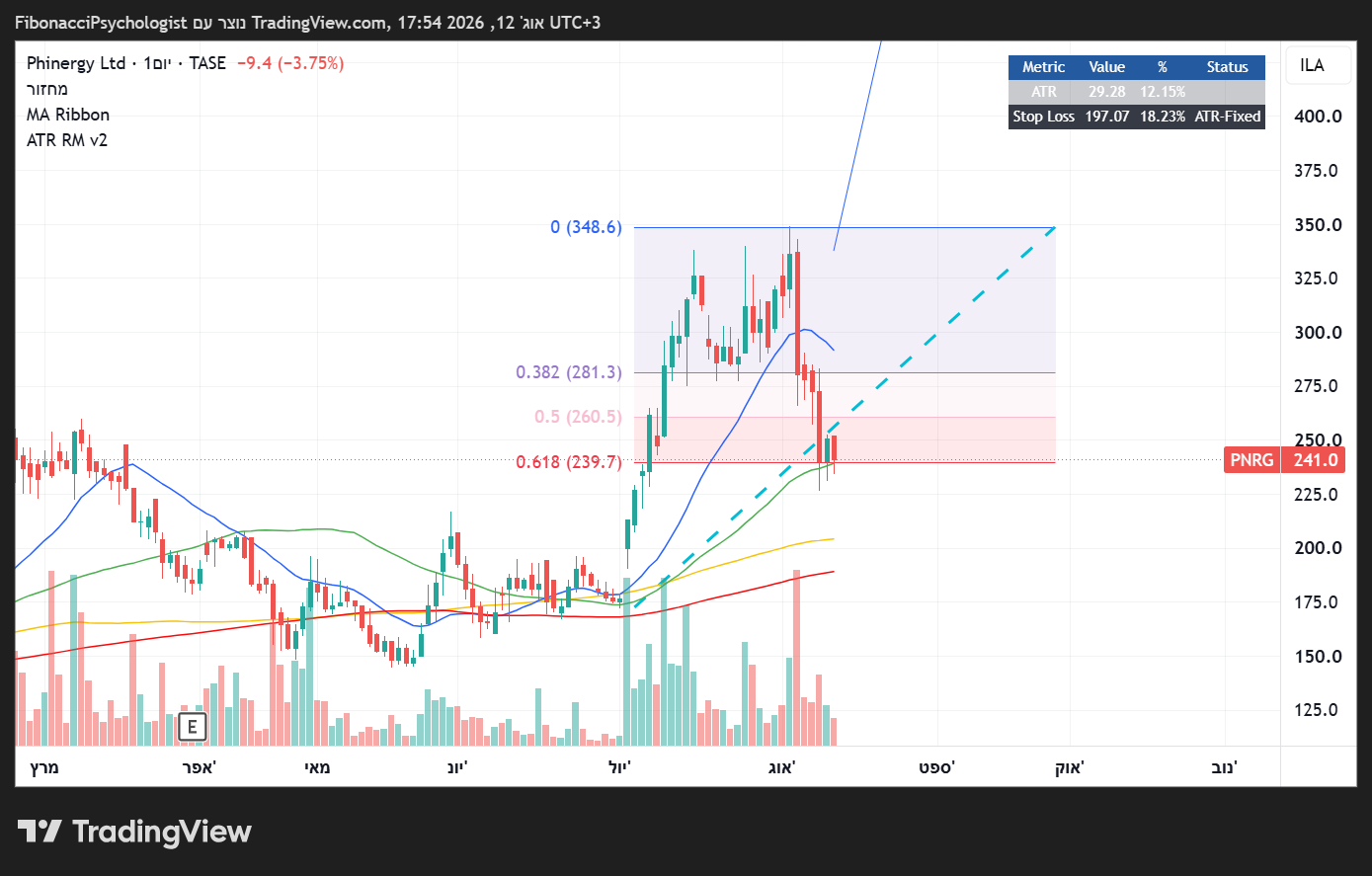Click the 18.23% cell in the table
Screen dimensions: 1372x876
pyautogui.click(x=1163, y=117)
